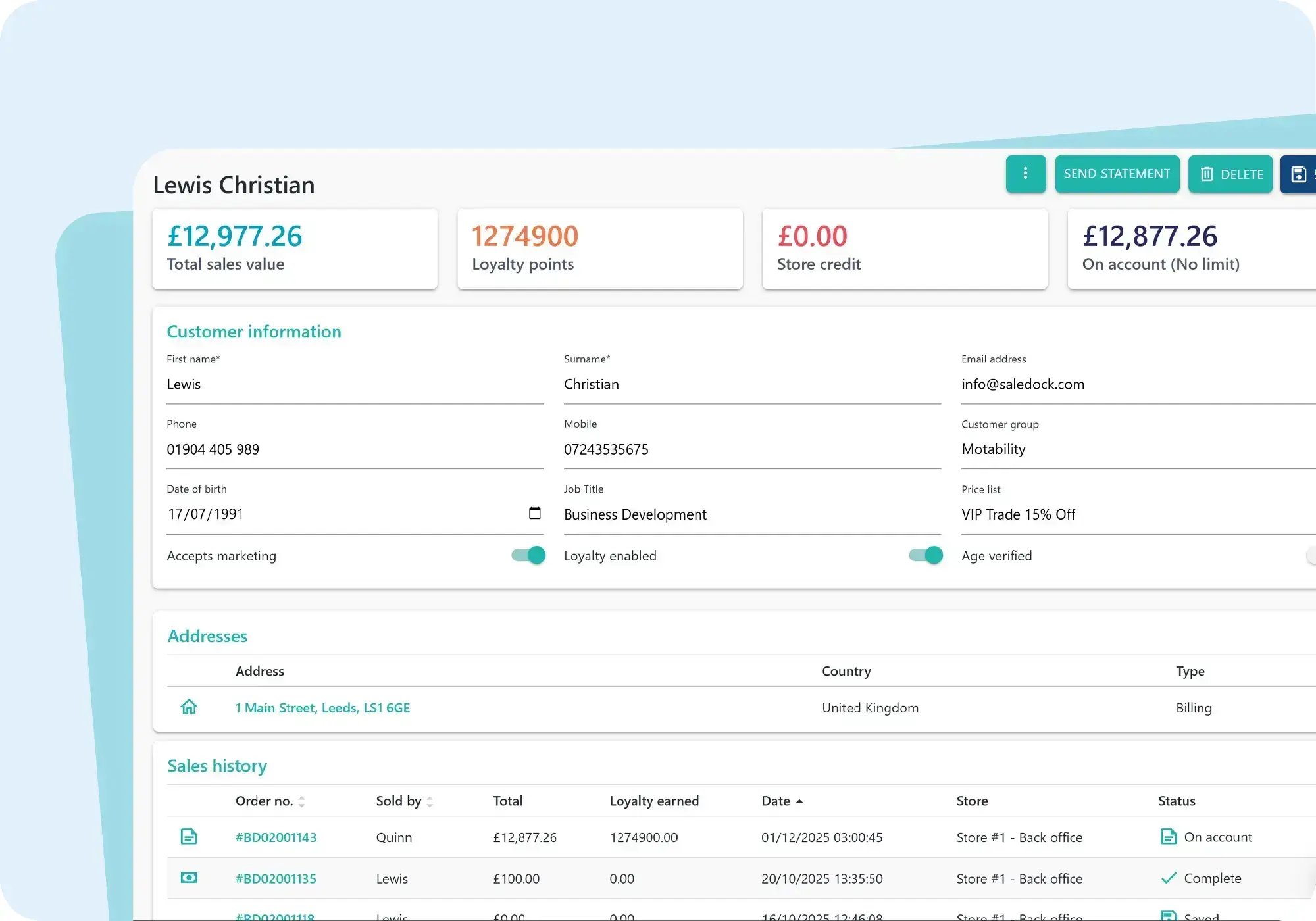Screen dimensions: 1316x921
Task: Open the date of birth calendar picker
Action: pos(535,513)
